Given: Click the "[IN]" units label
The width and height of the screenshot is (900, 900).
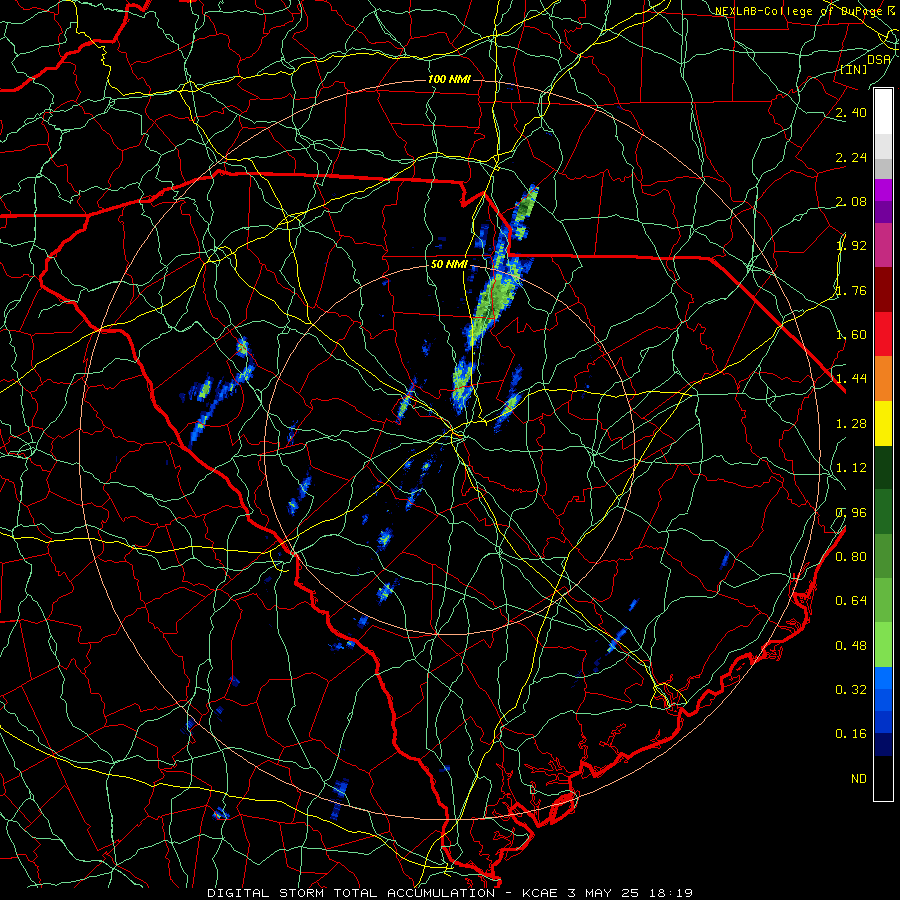Looking at the screenshot, I should pyautogui.click(x=854, y=69).
